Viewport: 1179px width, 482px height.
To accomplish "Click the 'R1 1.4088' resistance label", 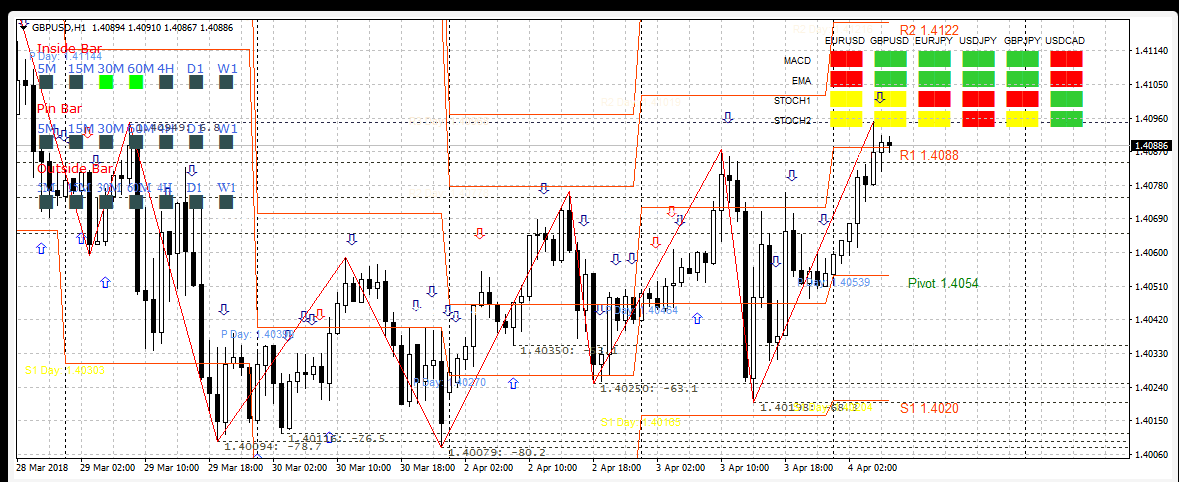I will click(x=929, y=155).
